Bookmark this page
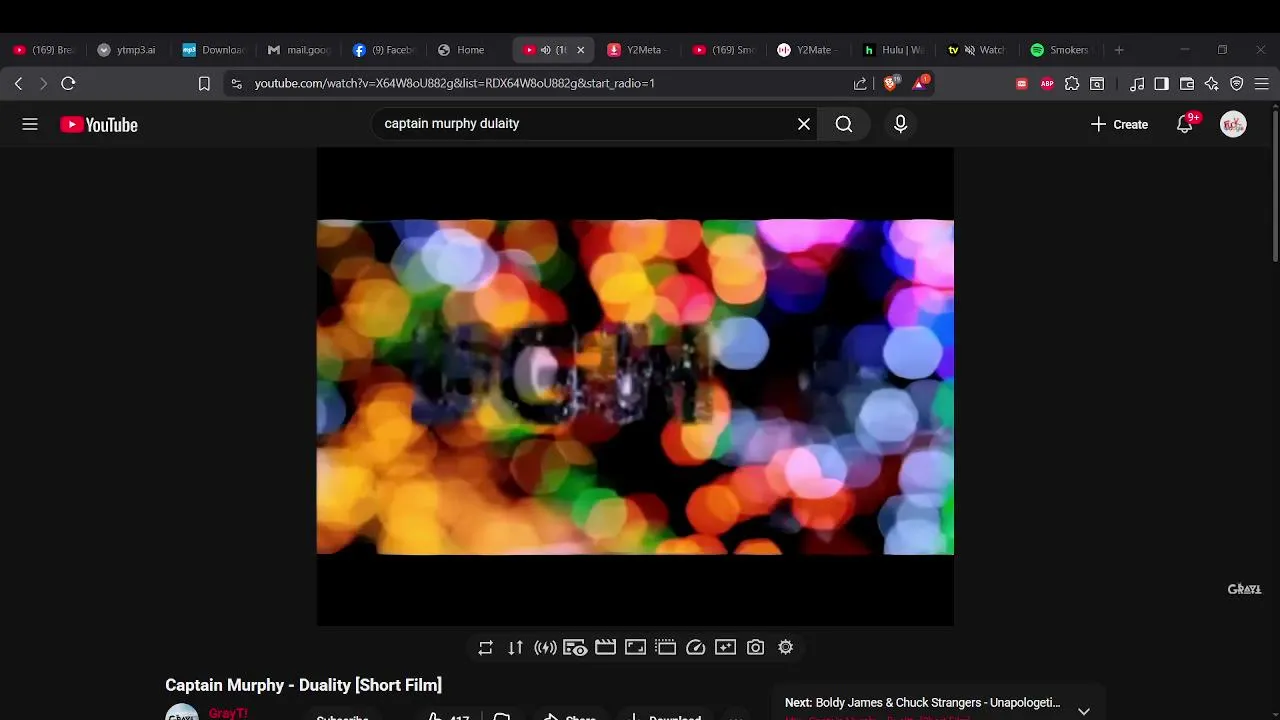 coord(204,84)
